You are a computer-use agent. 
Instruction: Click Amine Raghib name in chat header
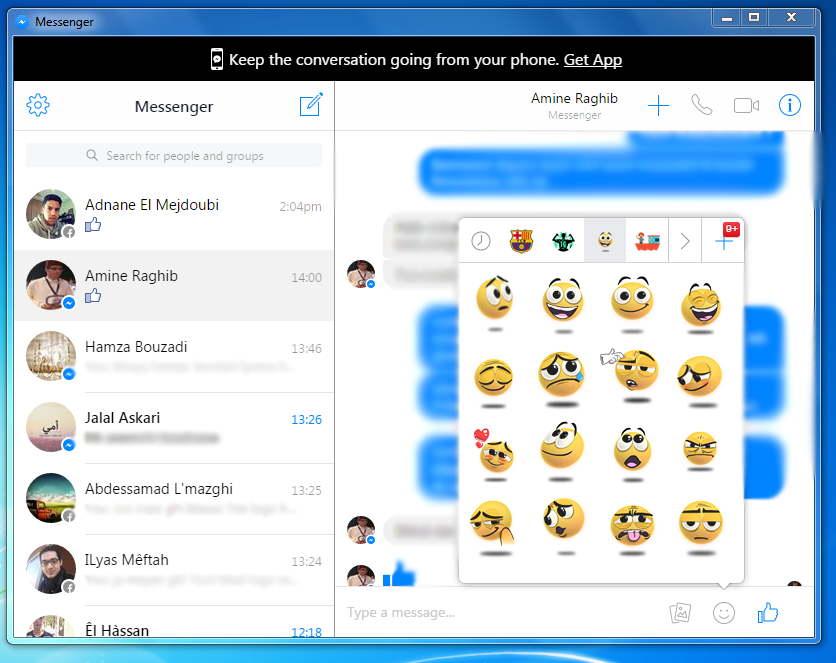(x=574, y=99)
